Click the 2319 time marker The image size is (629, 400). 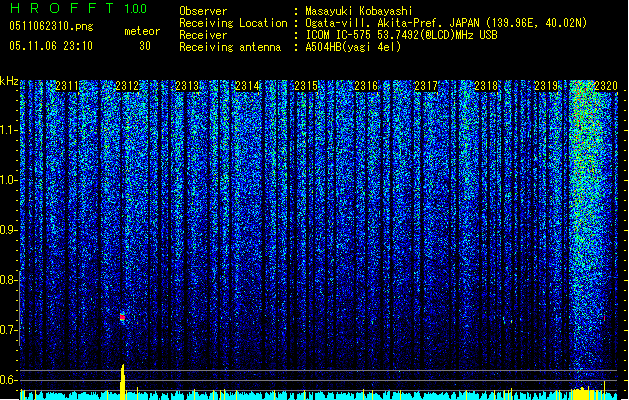[546, 86]
